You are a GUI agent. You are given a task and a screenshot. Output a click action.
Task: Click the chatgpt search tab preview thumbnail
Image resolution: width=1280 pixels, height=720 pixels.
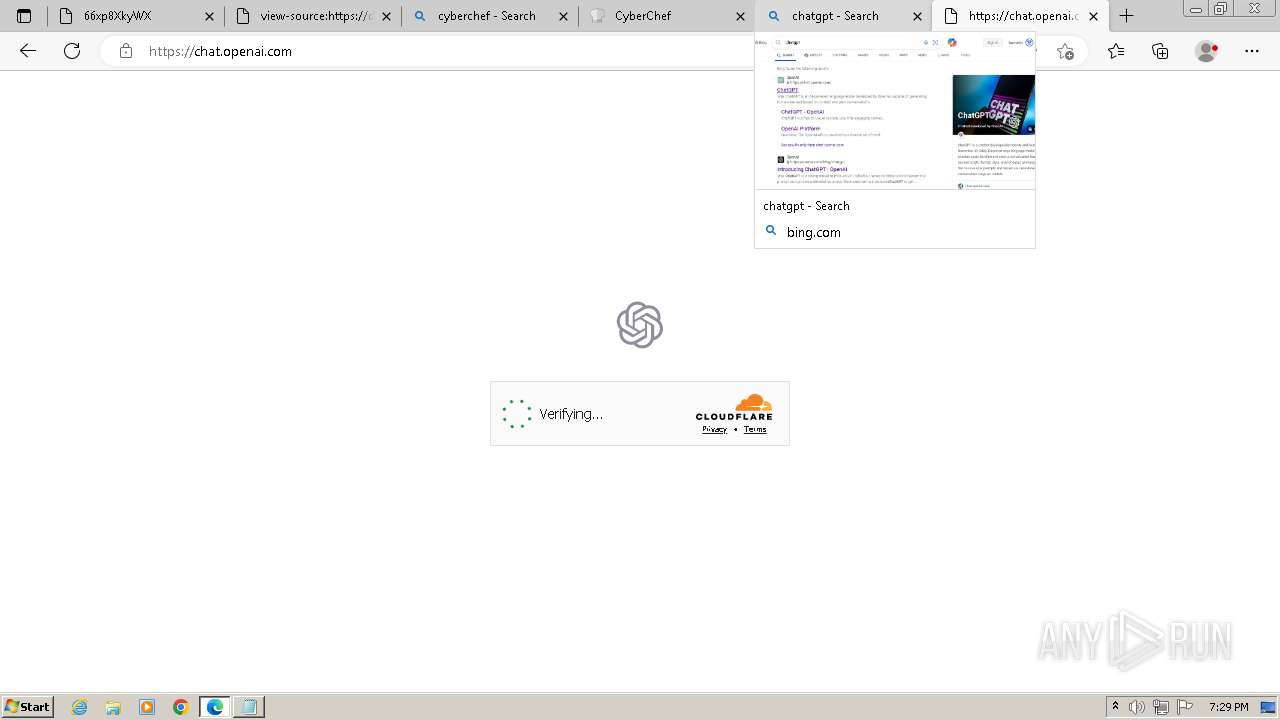click(x=895, y=111)
